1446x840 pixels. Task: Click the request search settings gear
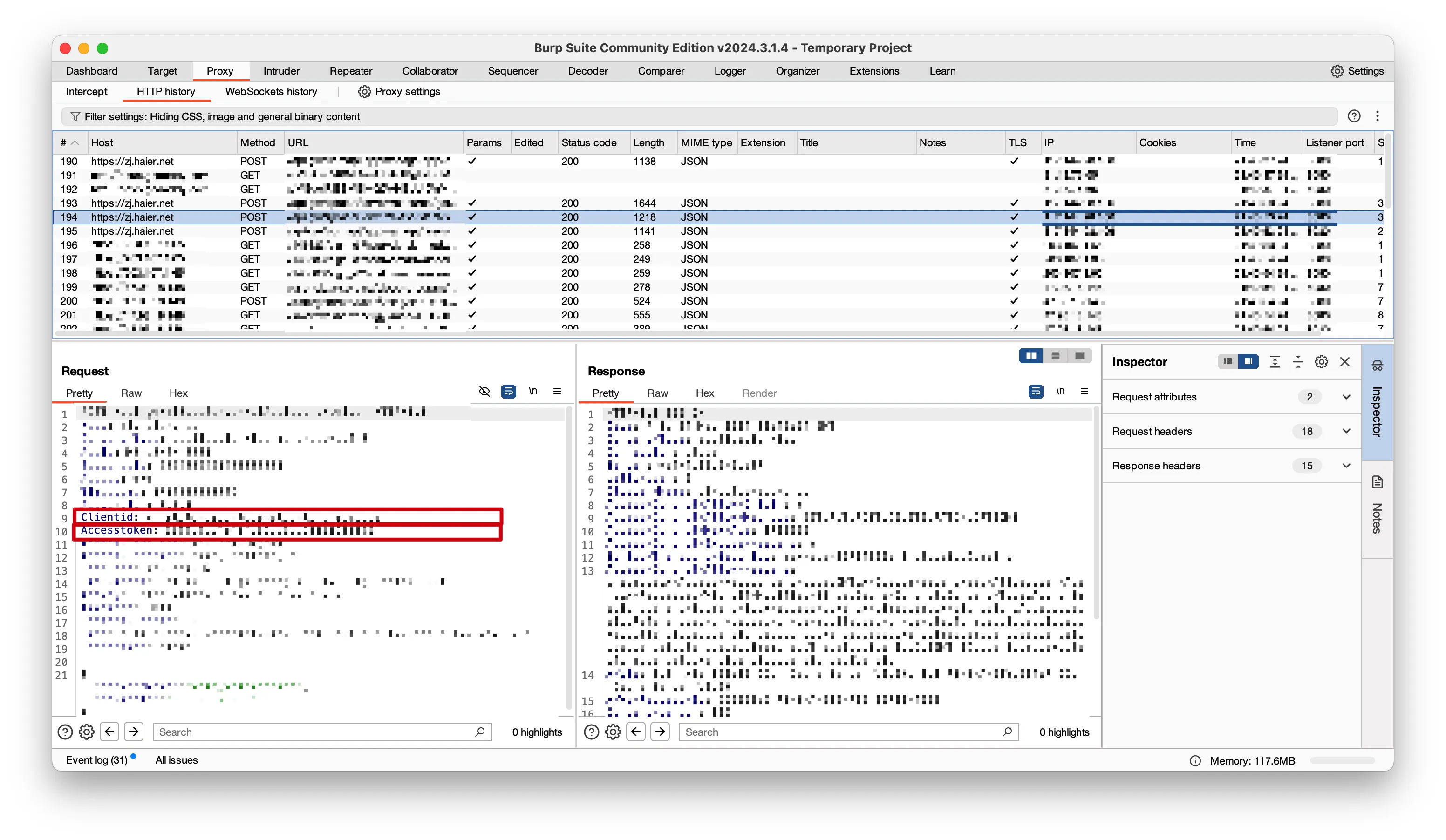(x=87, y=732)
